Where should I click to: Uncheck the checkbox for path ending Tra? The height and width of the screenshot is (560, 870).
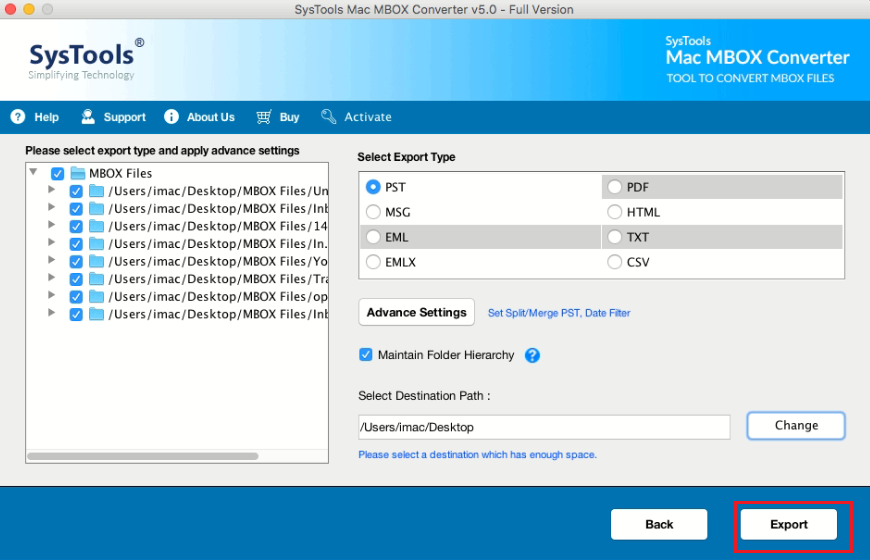(x=76, y=279)
